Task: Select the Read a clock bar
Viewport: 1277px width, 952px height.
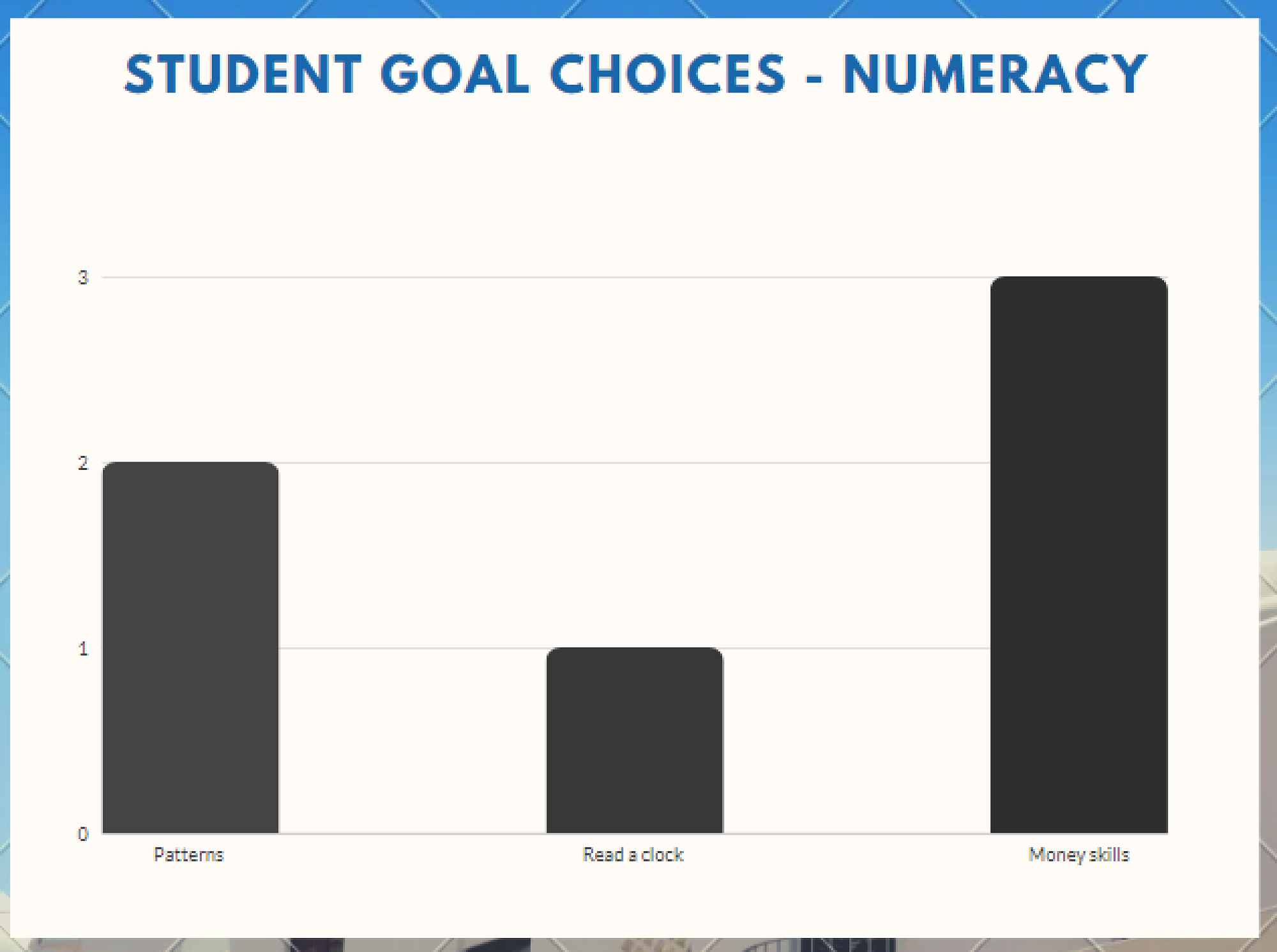Action: [635, 741]
